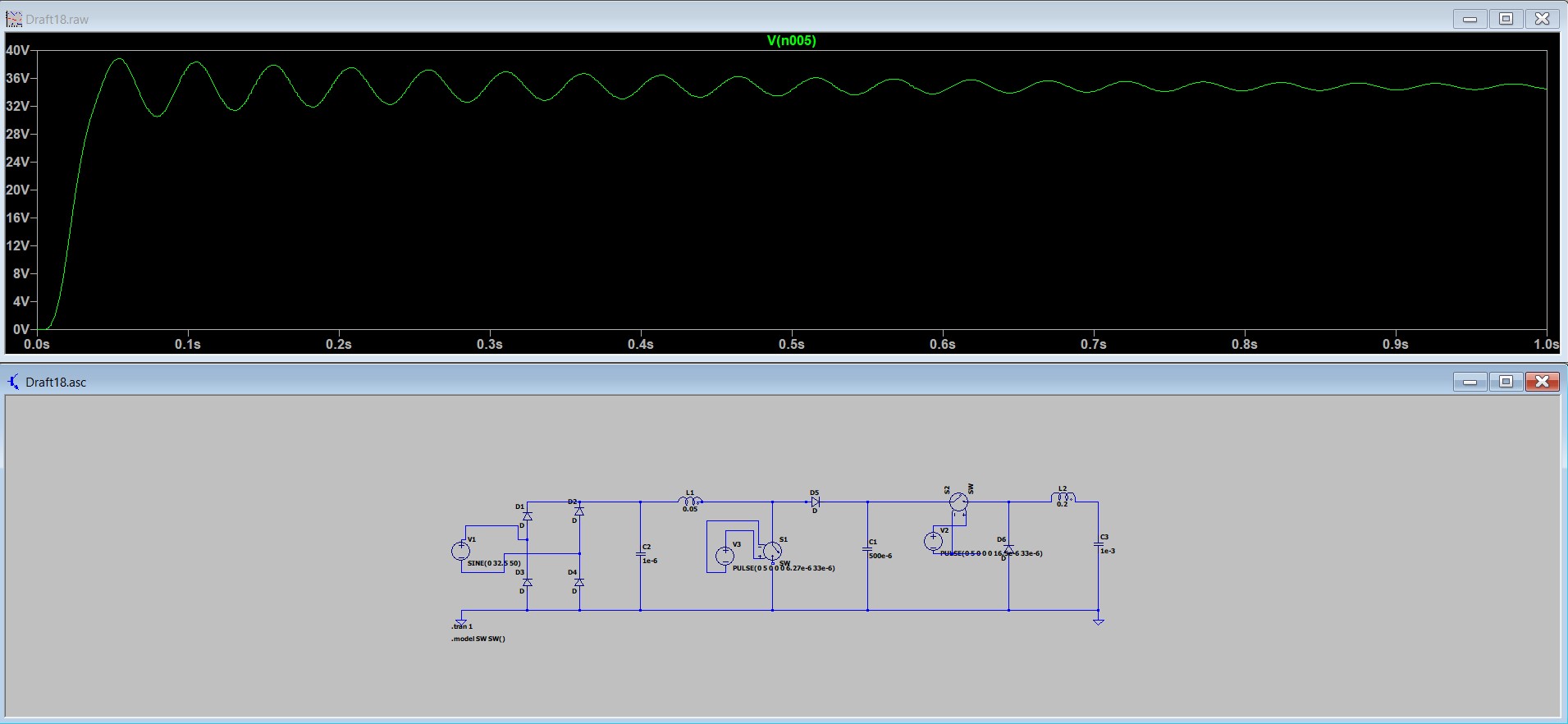Viewport: 1568px width, 724px height.
Task: Click the 500e-6 value of capacitor C1
Action: (880, 556)
